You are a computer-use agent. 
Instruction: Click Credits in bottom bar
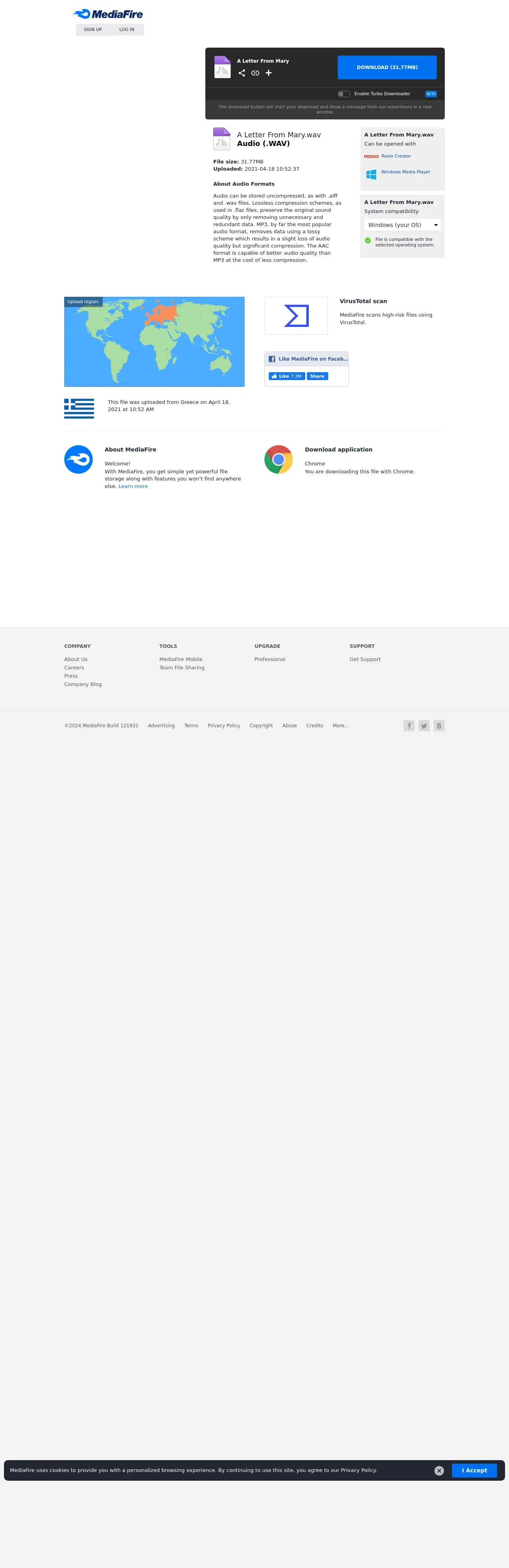tap(315, 726)
